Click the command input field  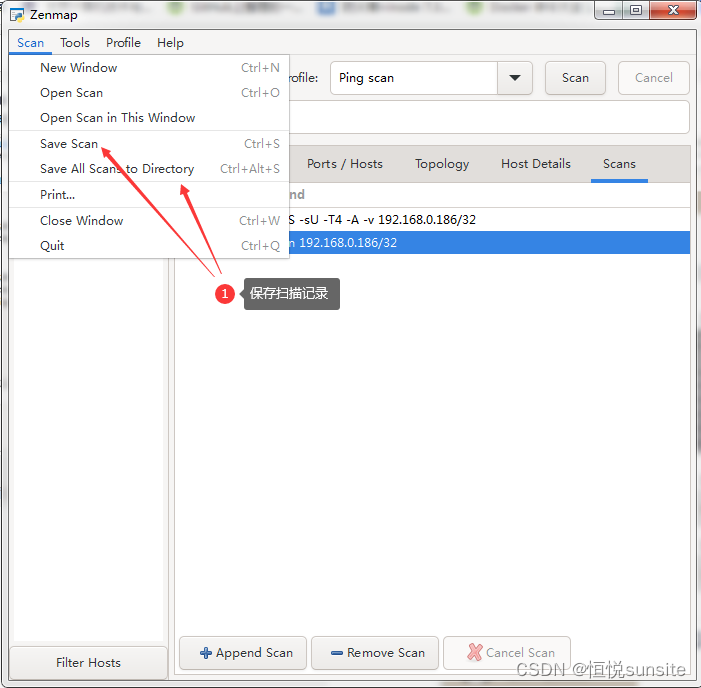click(489, 117)
